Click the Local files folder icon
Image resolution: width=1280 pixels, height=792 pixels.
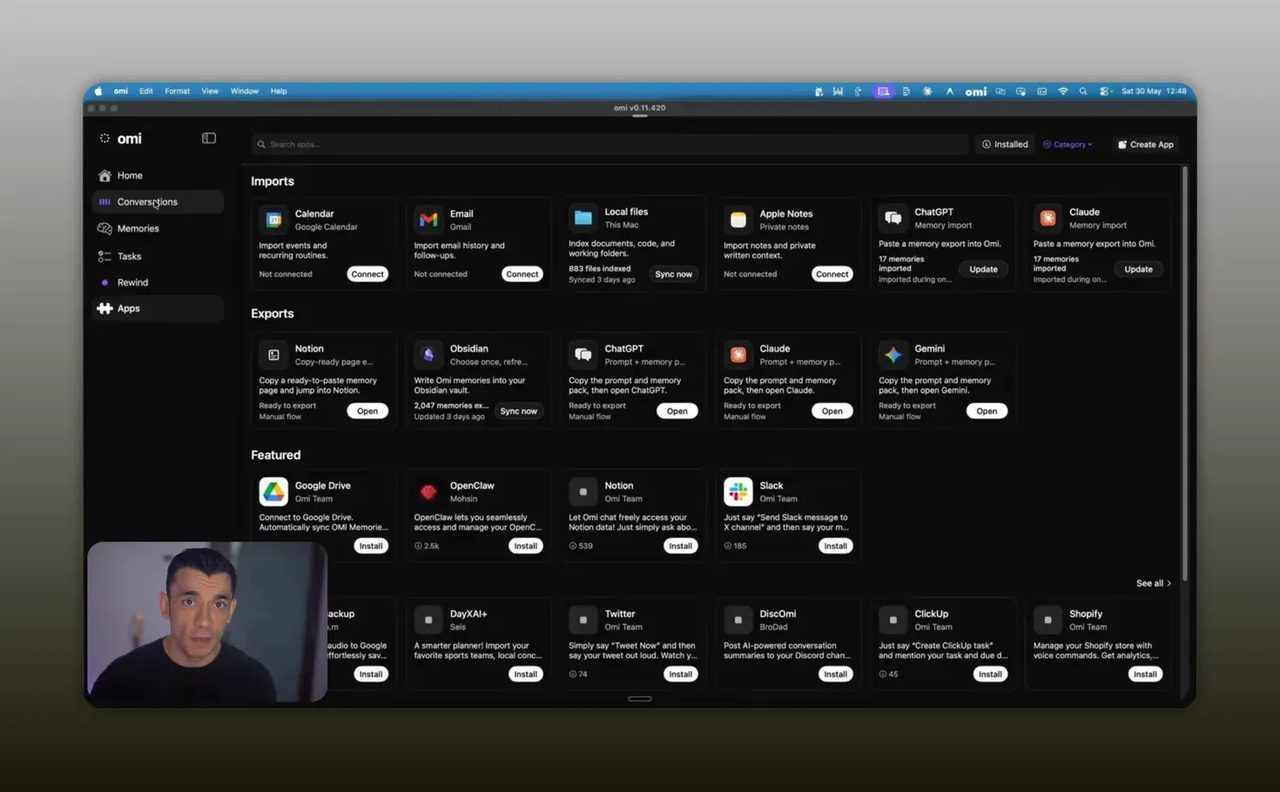[583, 218]
